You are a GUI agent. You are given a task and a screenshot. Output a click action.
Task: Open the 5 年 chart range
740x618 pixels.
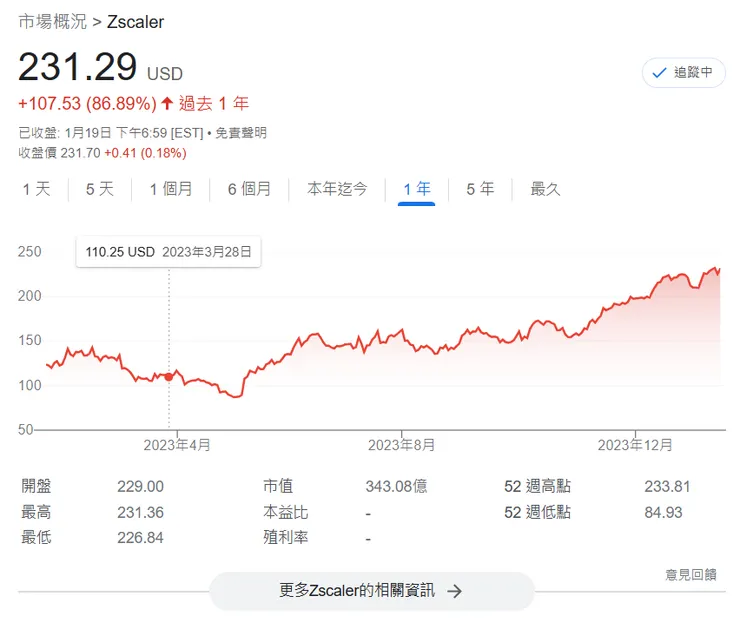click(x=480, y=189)
